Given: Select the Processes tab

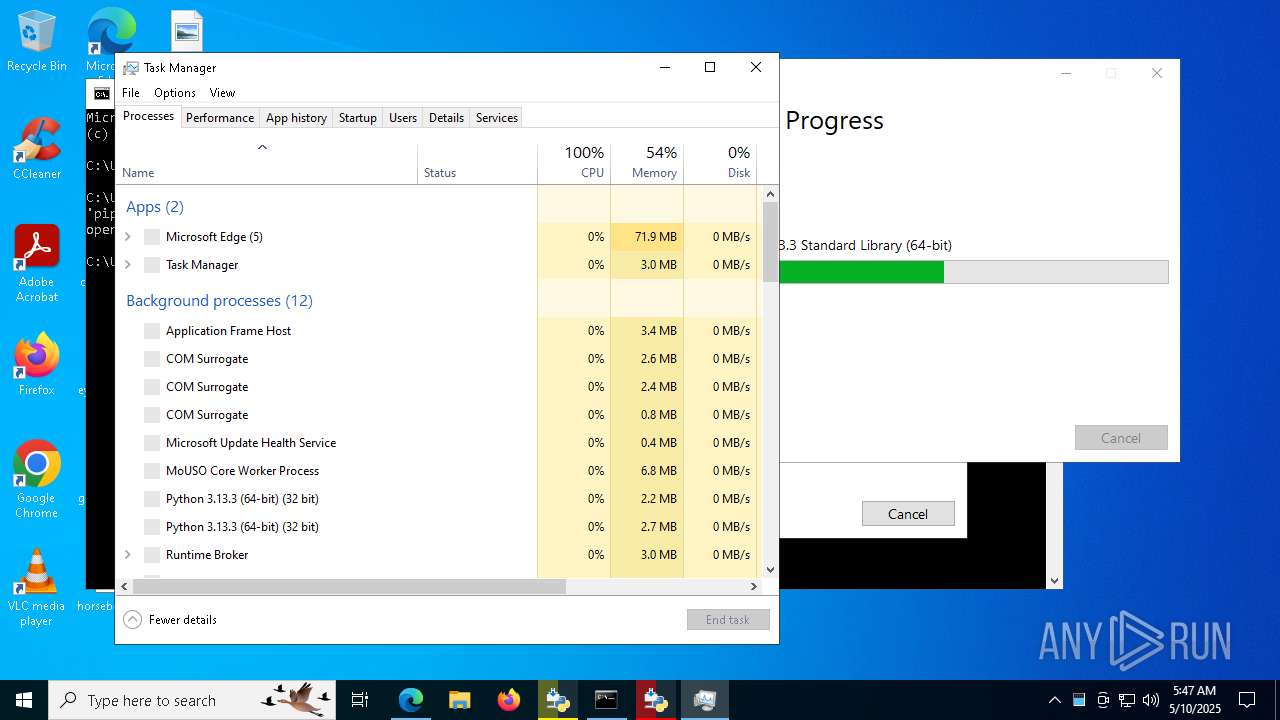Looking at the screenshot, I should [x=148, y=117].
